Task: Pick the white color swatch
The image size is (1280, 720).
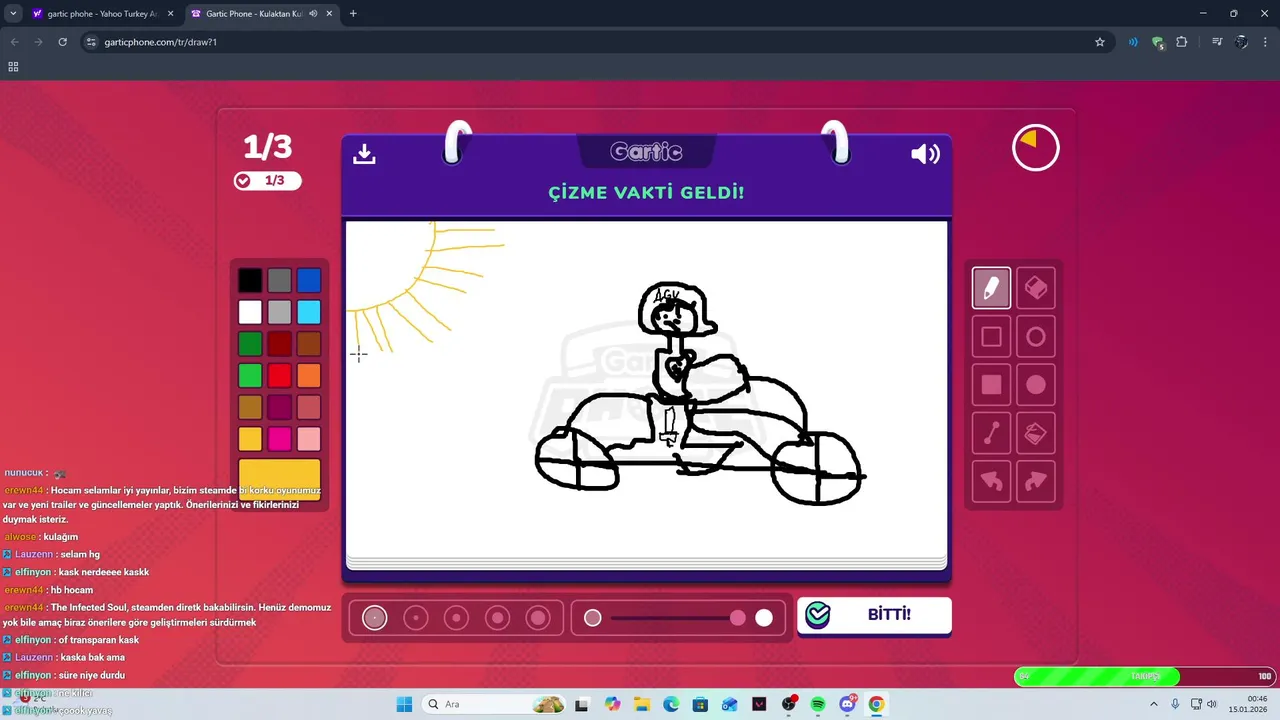Action: pyautogui.click(x=250, y=312)
